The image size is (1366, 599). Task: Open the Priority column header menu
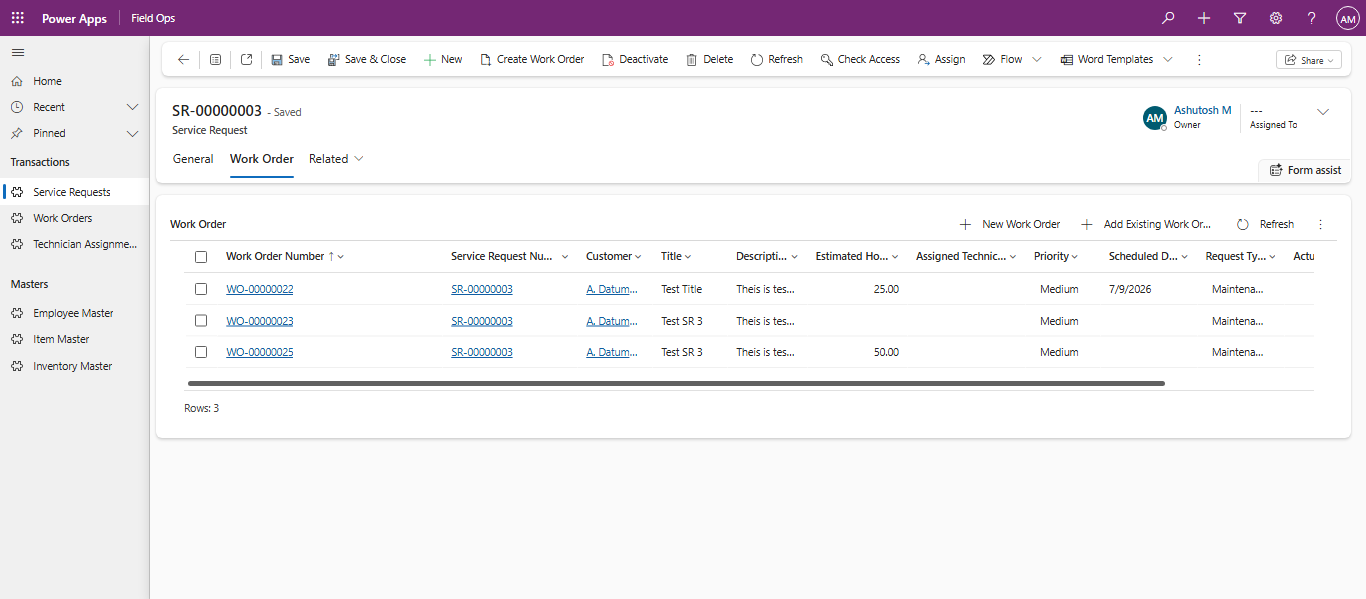pos(1056,257)
